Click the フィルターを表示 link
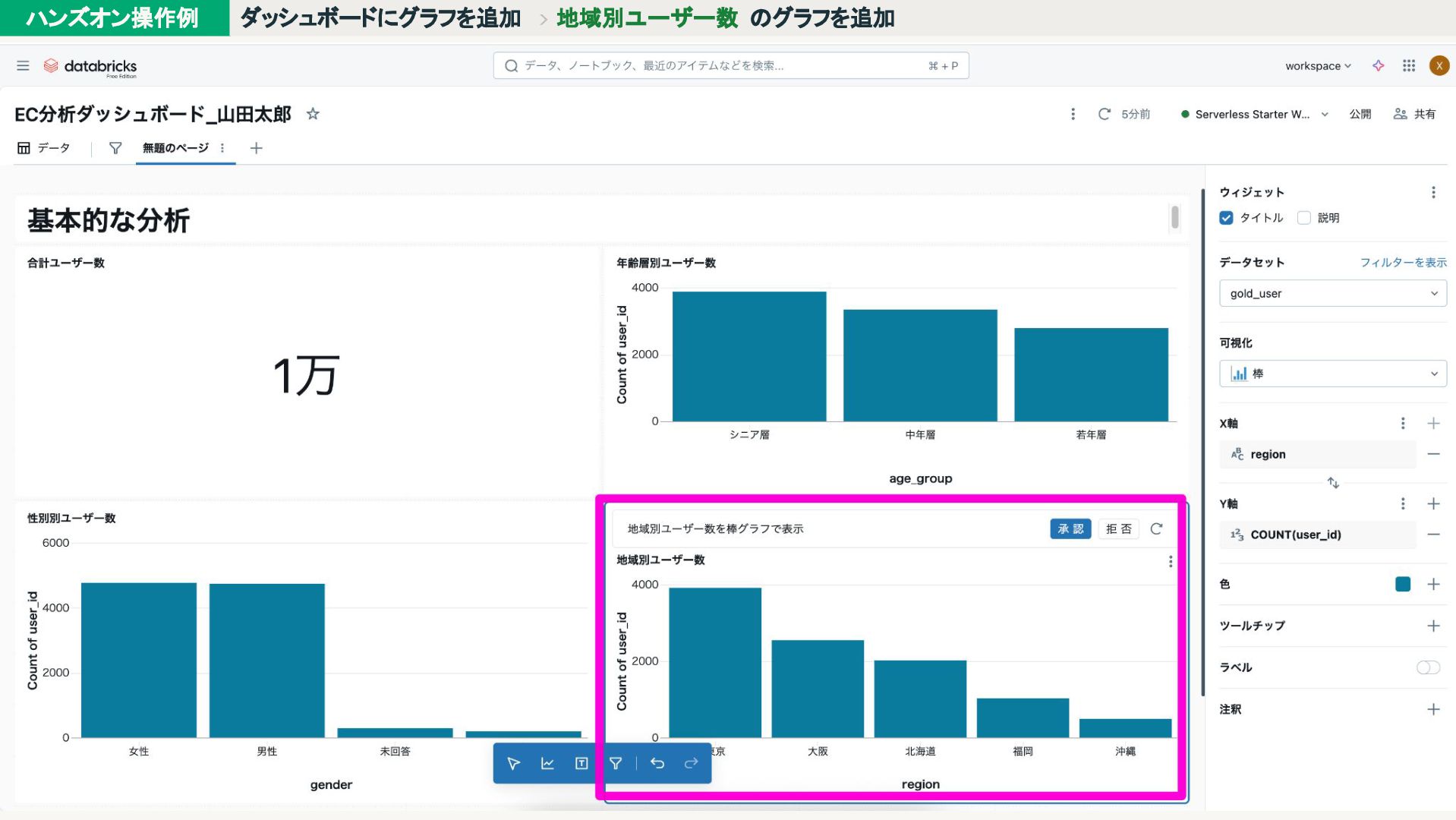The height and width of the screenshot is (820, 1456). click(1403, 263)
